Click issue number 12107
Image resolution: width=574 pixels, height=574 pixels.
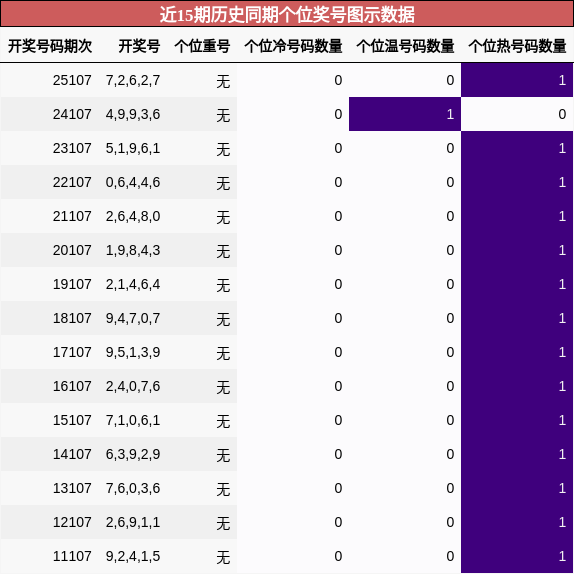pos(72,523)
